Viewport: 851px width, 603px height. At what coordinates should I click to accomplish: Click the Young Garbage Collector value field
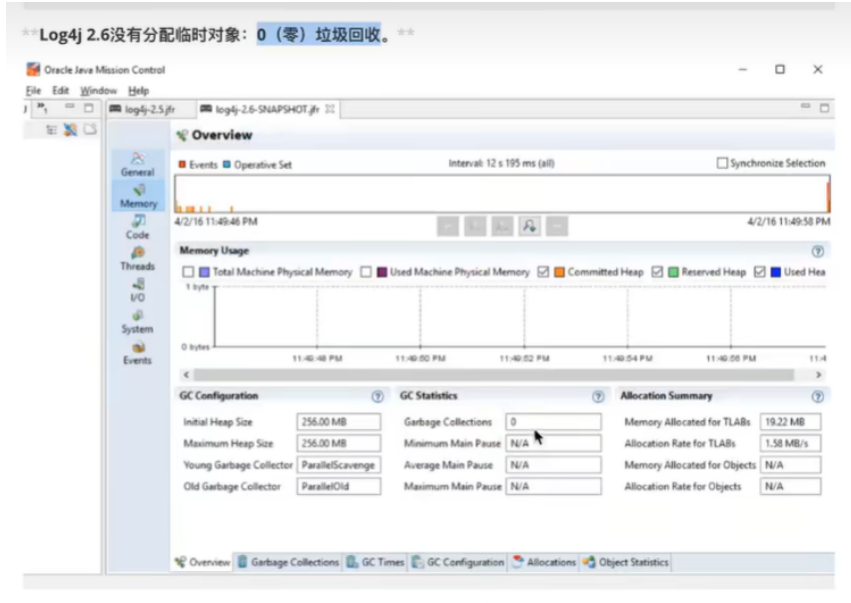click(x=339, y=465)
